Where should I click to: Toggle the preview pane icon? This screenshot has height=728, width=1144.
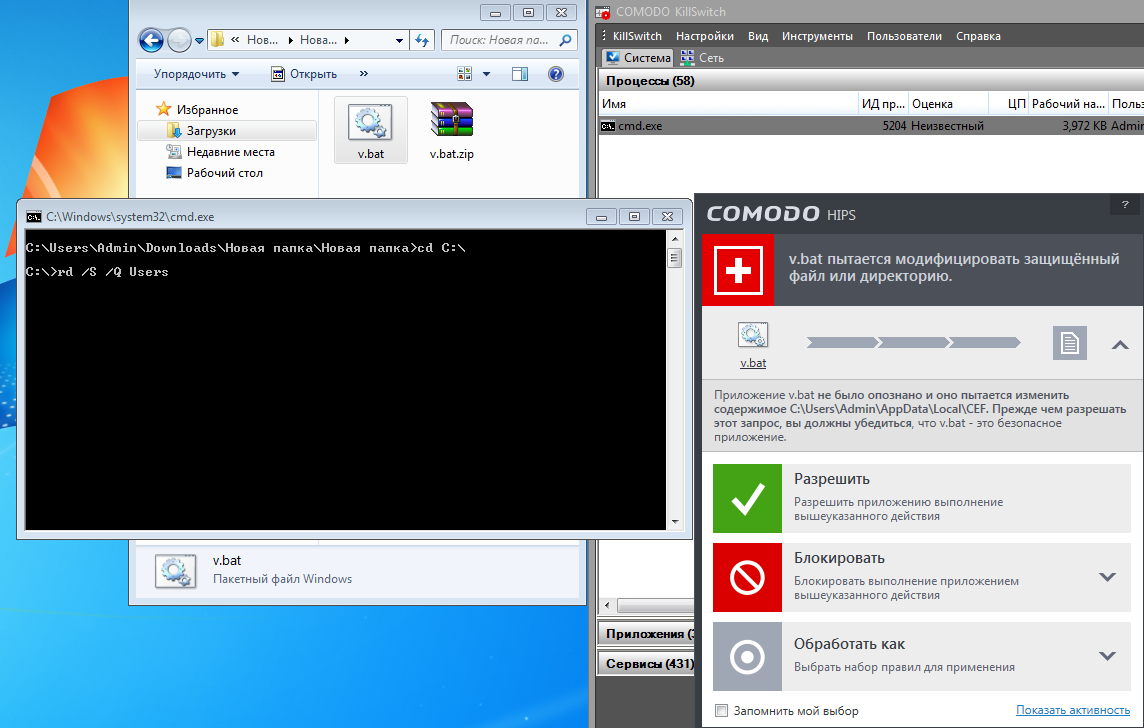point(519,74)
